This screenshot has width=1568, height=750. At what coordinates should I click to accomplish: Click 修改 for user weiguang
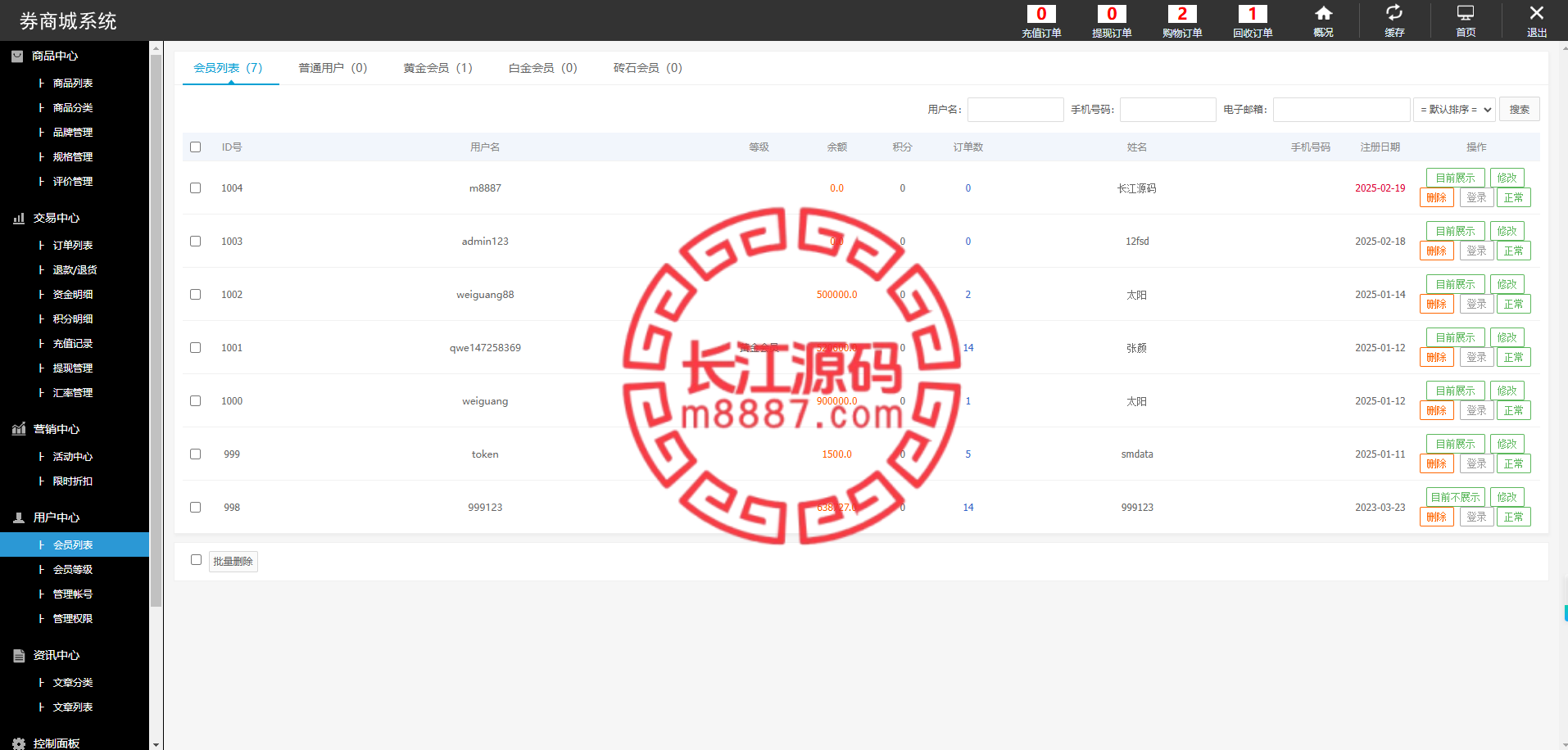click(1507, 391)
